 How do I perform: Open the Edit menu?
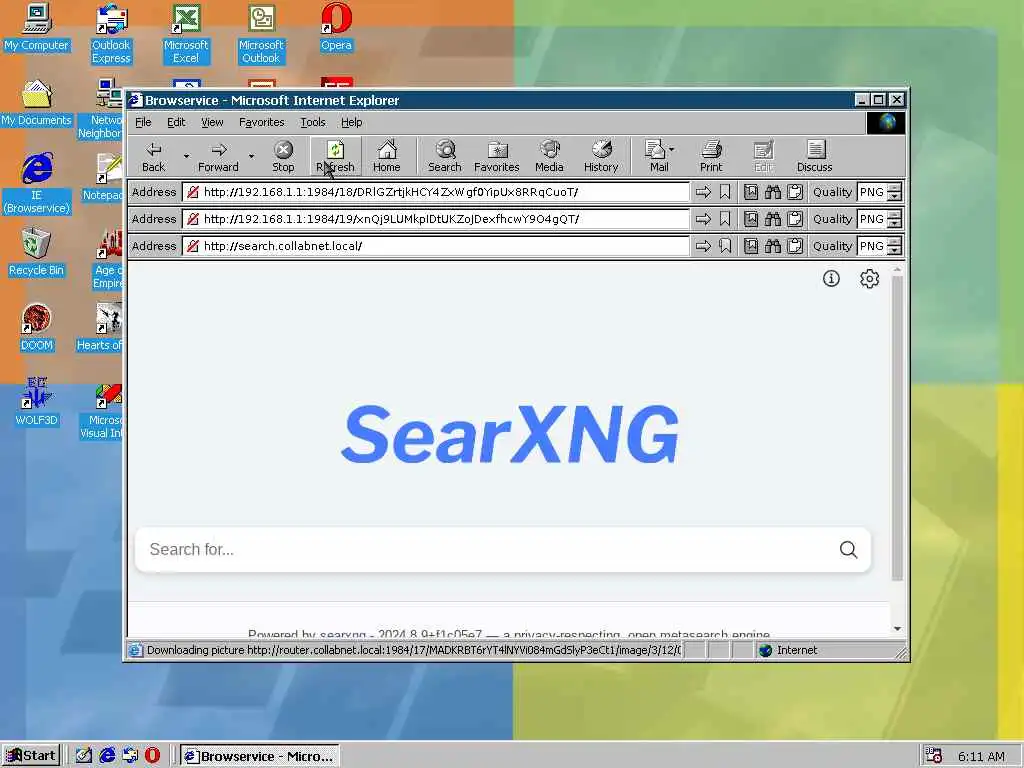point(176,122)
